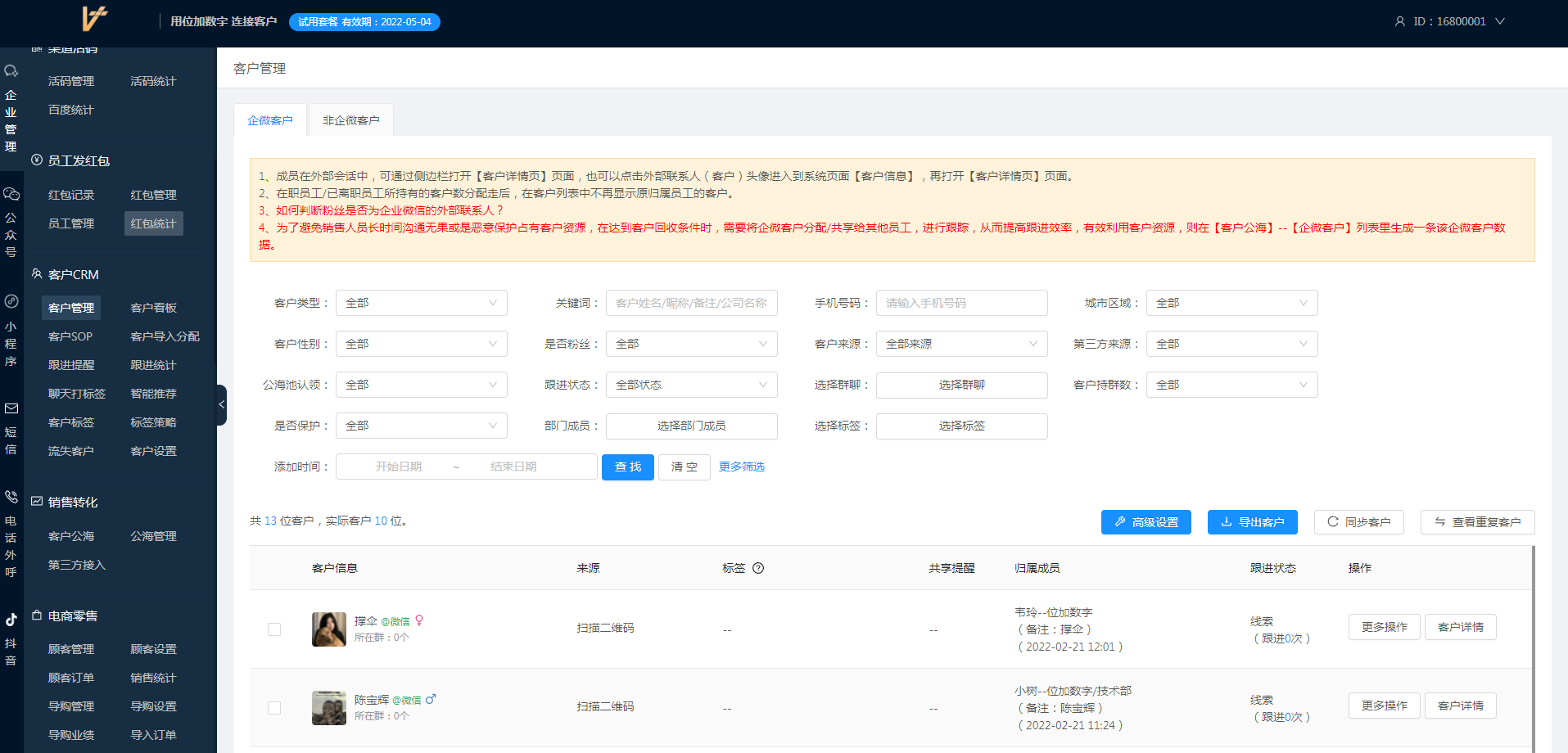Viewport: 1568px width, 753px height.
Task: Click the 试用套餐 有效期 badge
Action: coord(364,22)
